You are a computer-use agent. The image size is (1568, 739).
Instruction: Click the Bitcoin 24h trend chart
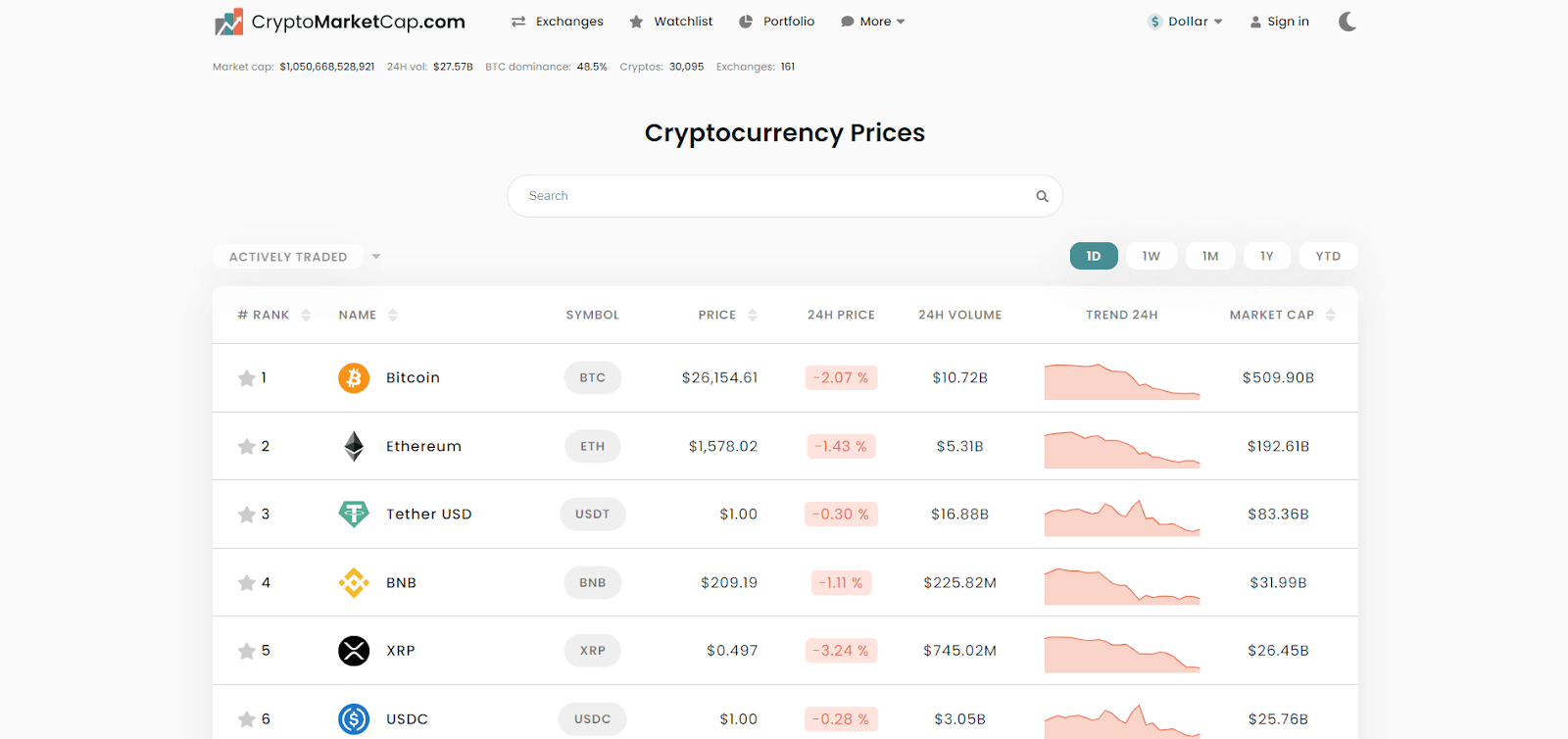(1122, 380)
